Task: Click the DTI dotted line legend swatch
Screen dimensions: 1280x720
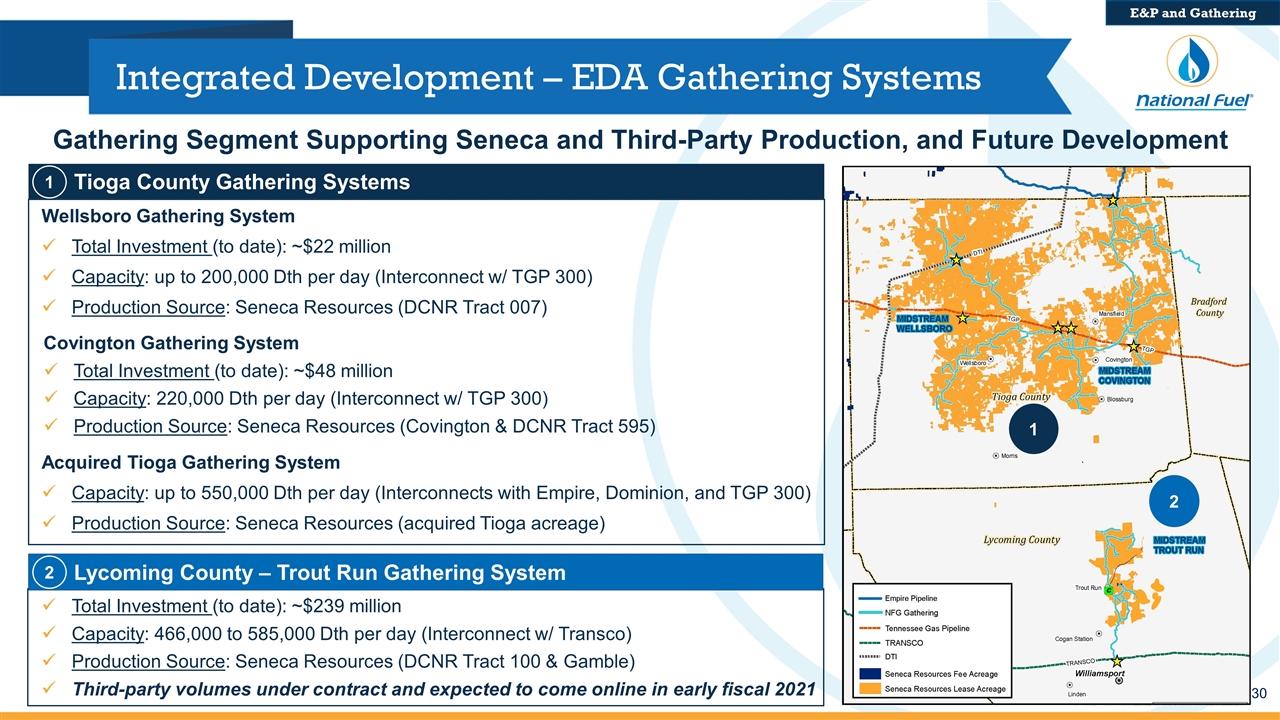Action: (x=868, y=658)
